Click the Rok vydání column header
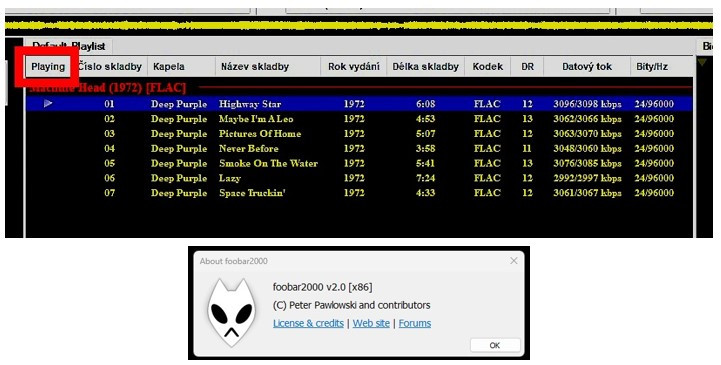Viewport: 721px width, 365px height. point(354,67)
